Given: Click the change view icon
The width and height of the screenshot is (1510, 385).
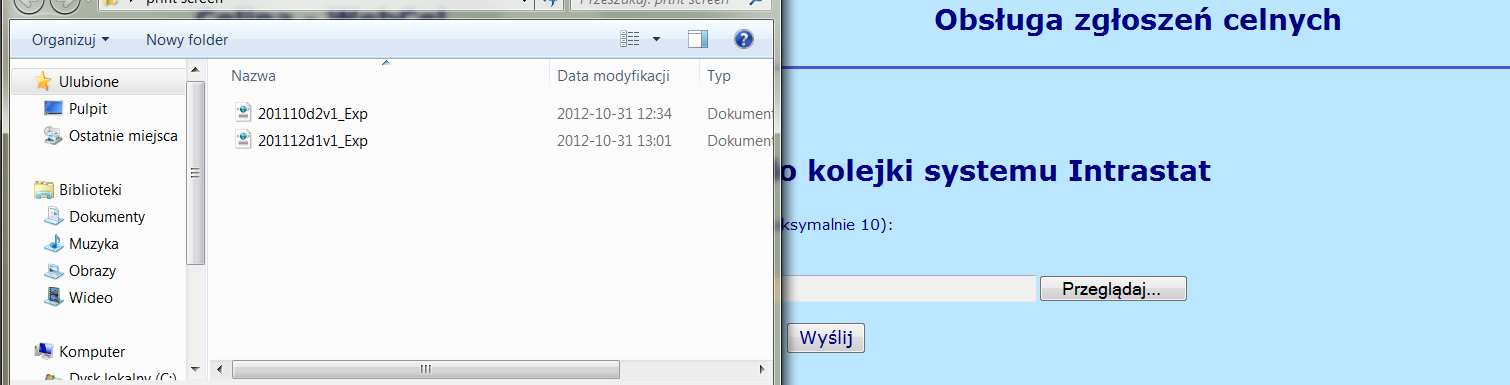Looking at the screenshot, I should [629, 39].
